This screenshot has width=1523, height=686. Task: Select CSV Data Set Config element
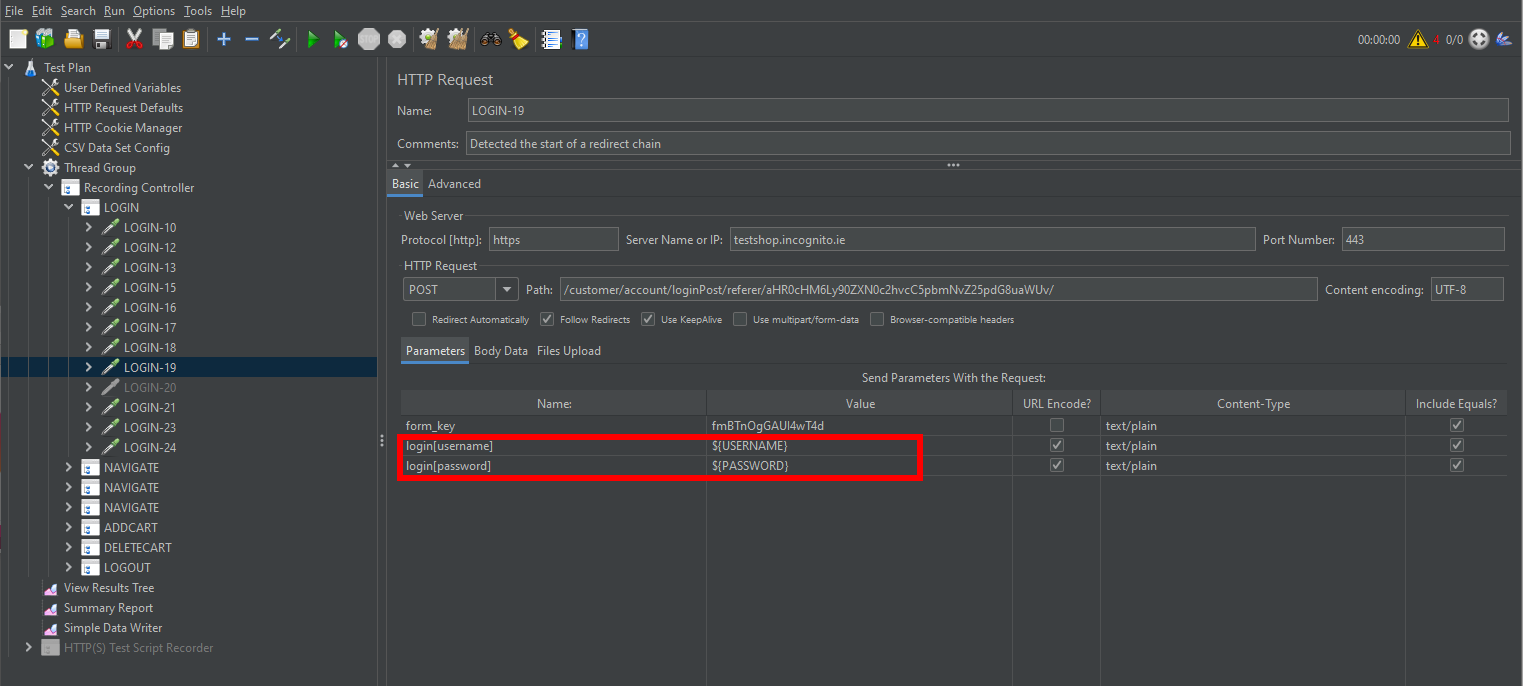tap(117, 148)
